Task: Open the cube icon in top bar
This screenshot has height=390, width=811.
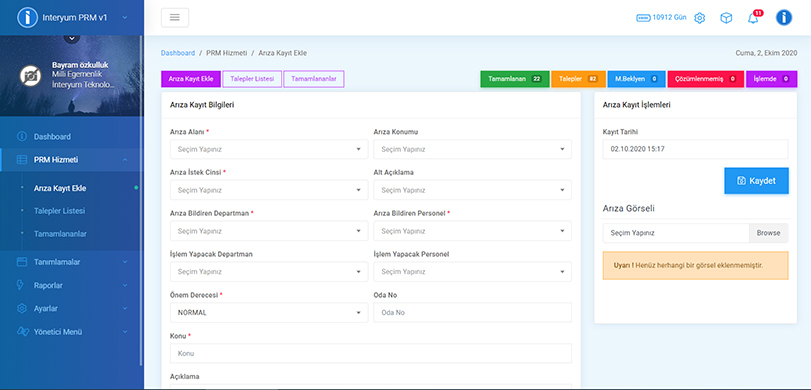Action: [x=726, y=18]
